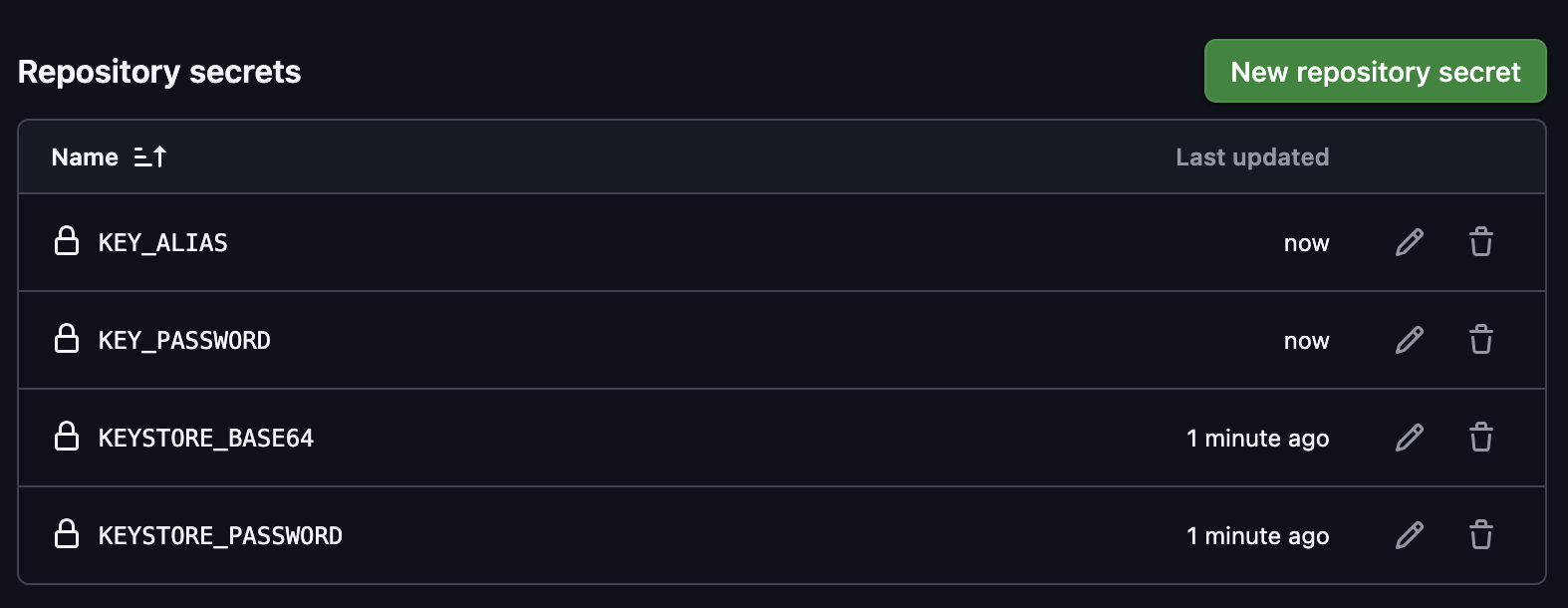This screenshot has width=1568, height=608.
Task: Edit the KEY_ALIAS secret using pencil icon
Action: [x=1408, y=242]
